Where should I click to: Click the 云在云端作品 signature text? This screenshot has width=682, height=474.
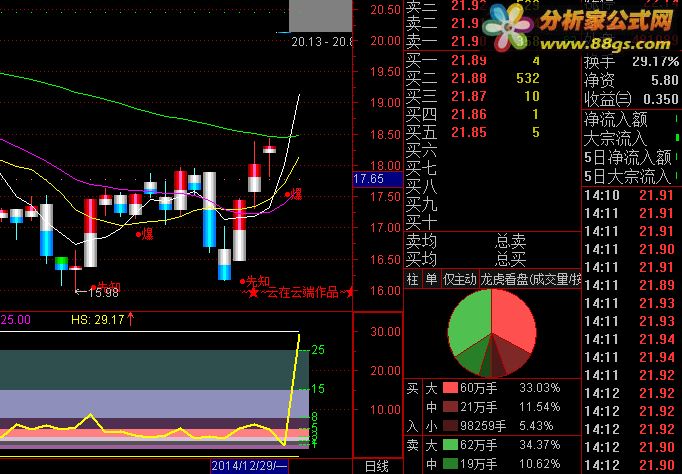point(302,292)
